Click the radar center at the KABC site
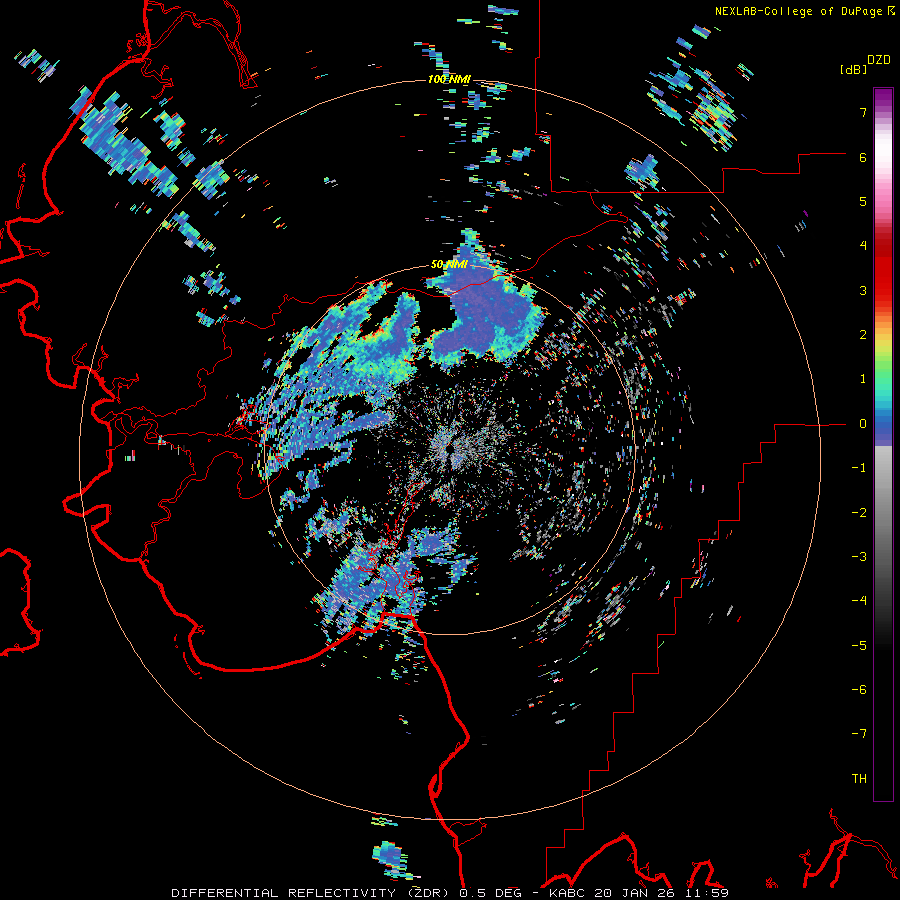900x900 pixels. pos(449,449)
